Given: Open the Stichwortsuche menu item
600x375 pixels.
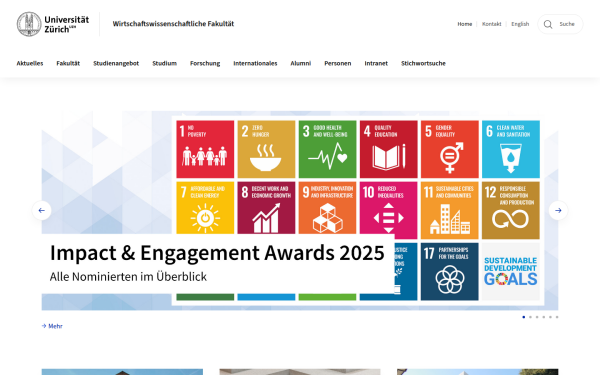Looking at the screenshot, I should [x=423, y=64].
